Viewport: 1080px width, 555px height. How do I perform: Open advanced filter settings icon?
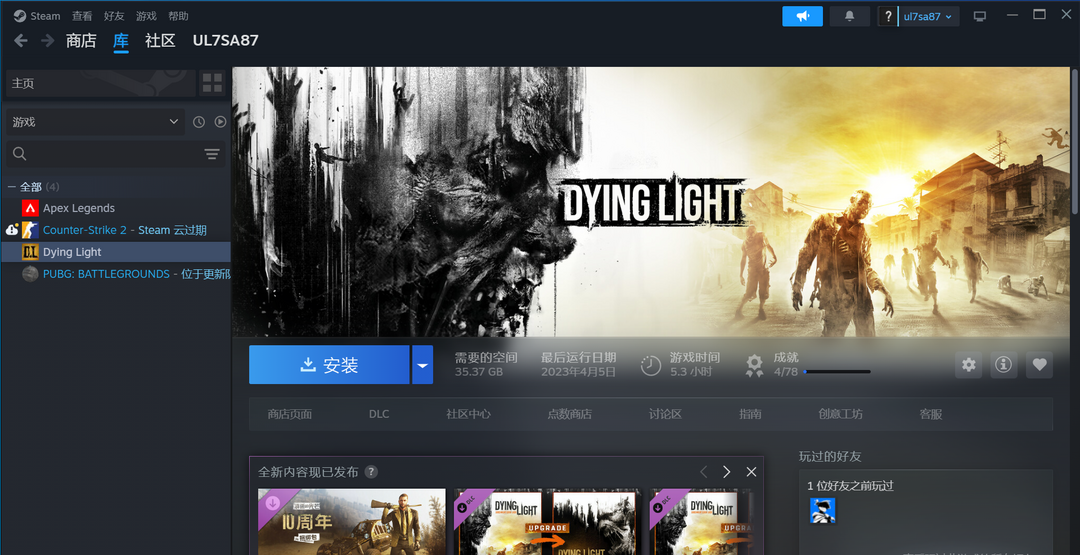(x=212, y=154)
